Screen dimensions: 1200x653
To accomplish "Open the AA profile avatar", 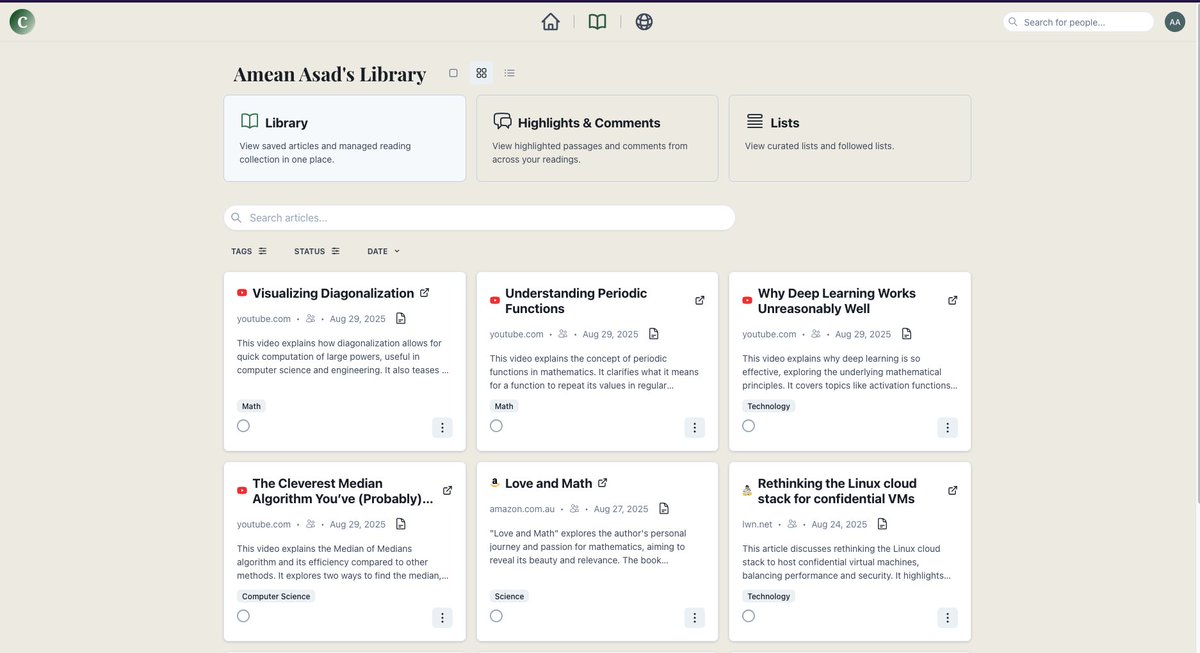I will (x=1175, y=21).
